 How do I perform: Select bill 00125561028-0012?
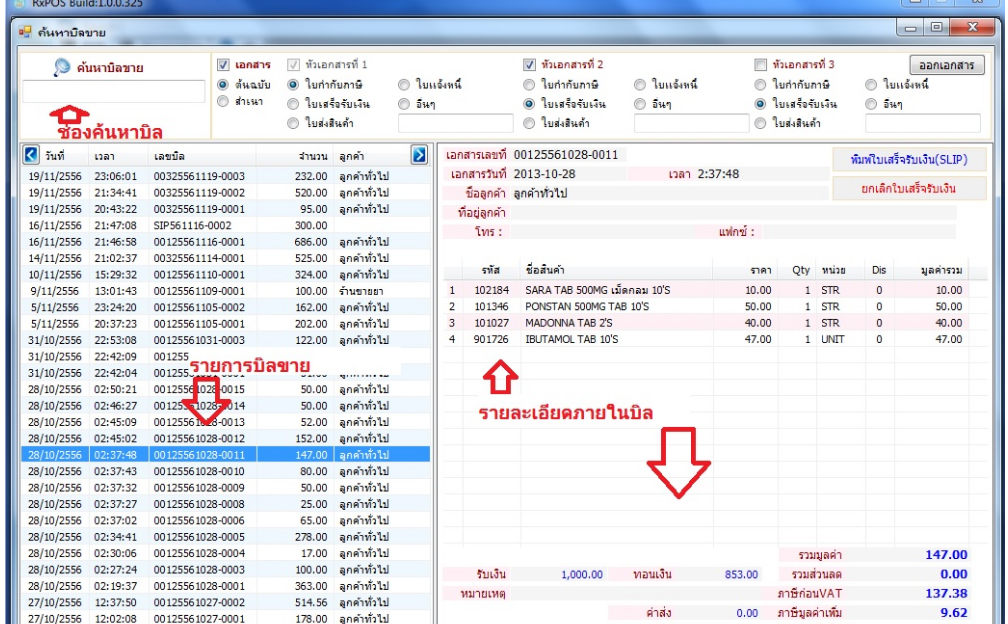tap(226, 438)
